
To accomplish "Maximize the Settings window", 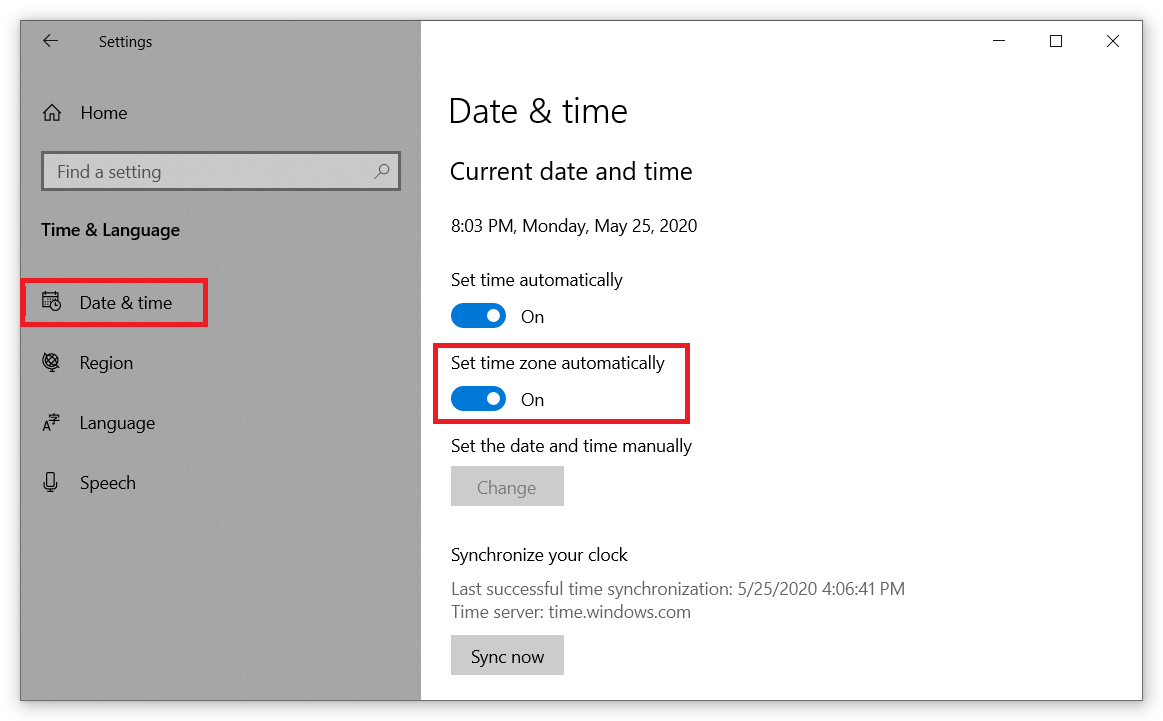I will (x=1056, y=41).
